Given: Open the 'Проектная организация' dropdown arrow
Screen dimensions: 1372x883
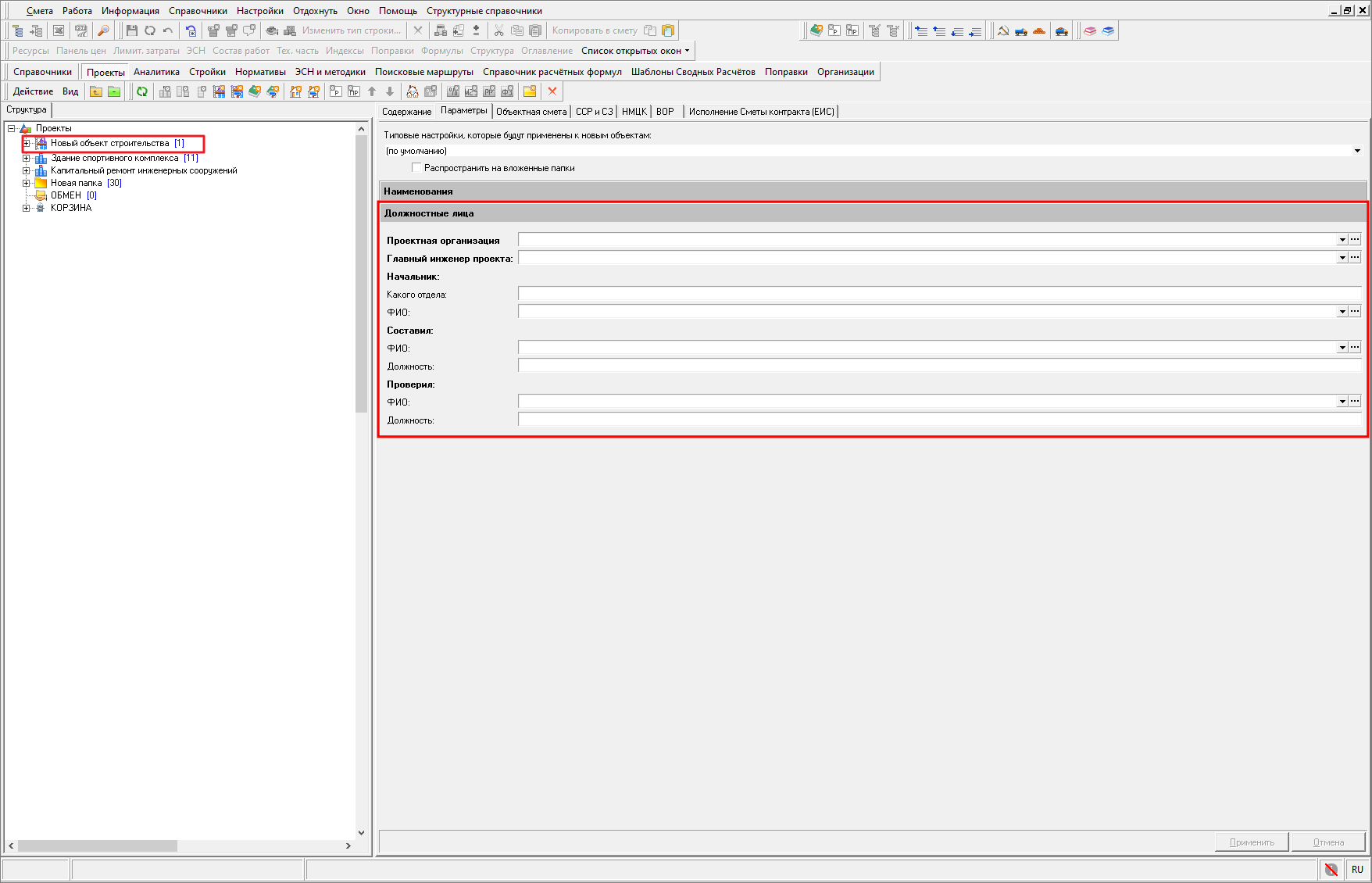Looking at the screenshot, I should pos(1342,240).
